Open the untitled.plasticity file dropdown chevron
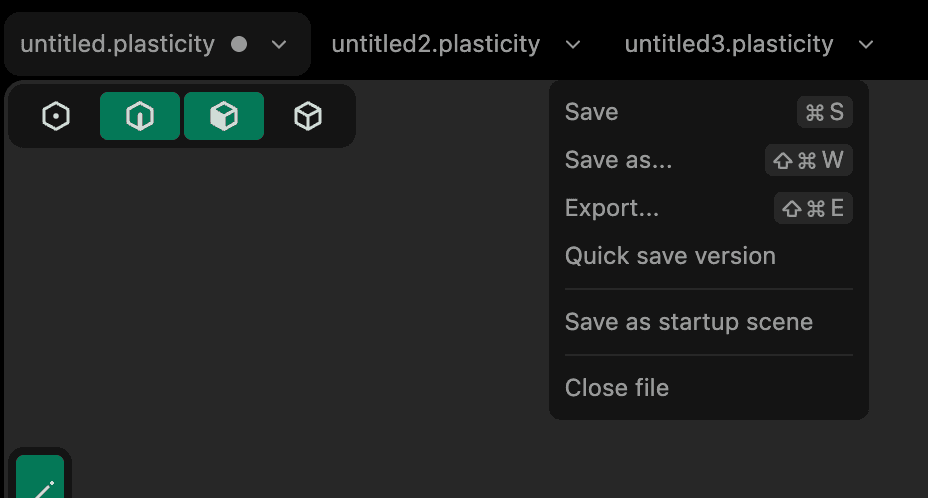The height and width of the screenshot is (498, 928). 280,44
